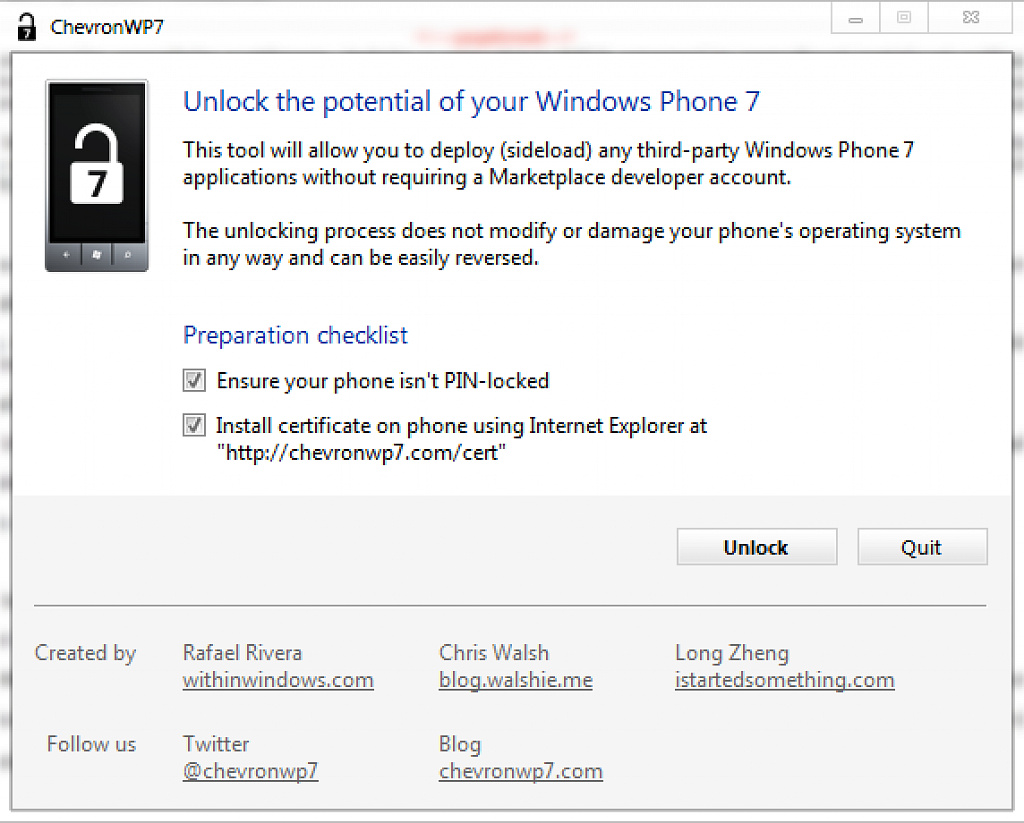Click the 'http://chevronwp7.com/cert' text

[361, 453]
